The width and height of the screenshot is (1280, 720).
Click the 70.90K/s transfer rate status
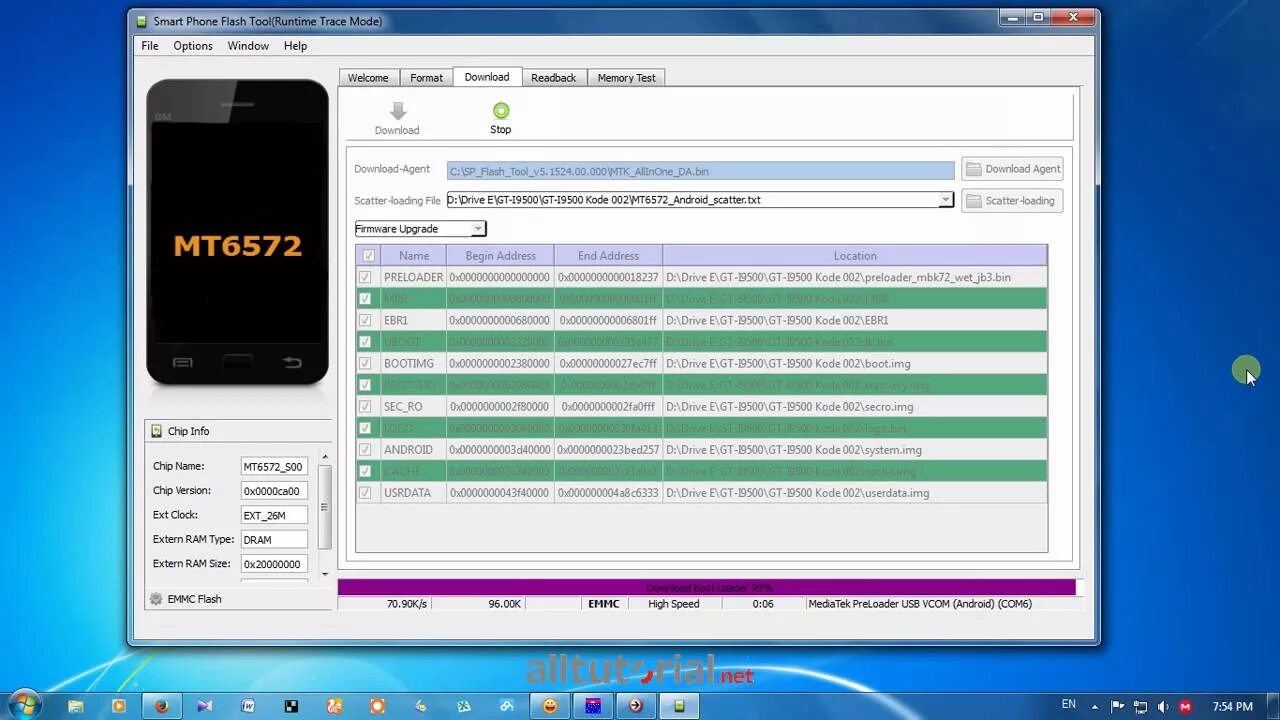click(x=407, y=604)
